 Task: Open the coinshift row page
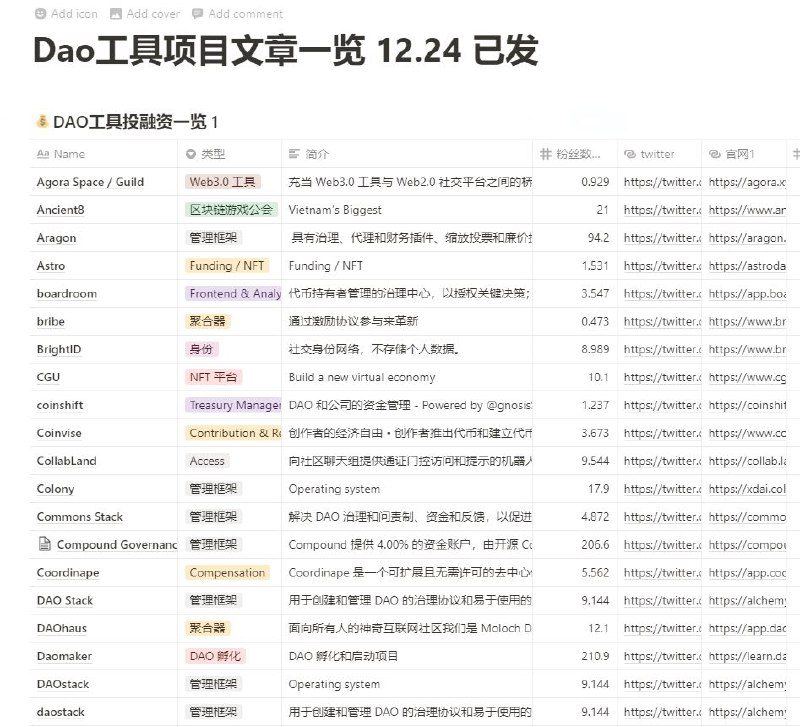coord(60,406)
